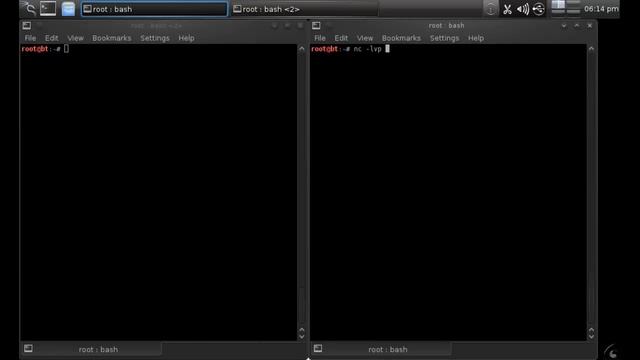
Task: Open the Klipper scissors clipboard icon
Action: [x=507, y=9]
